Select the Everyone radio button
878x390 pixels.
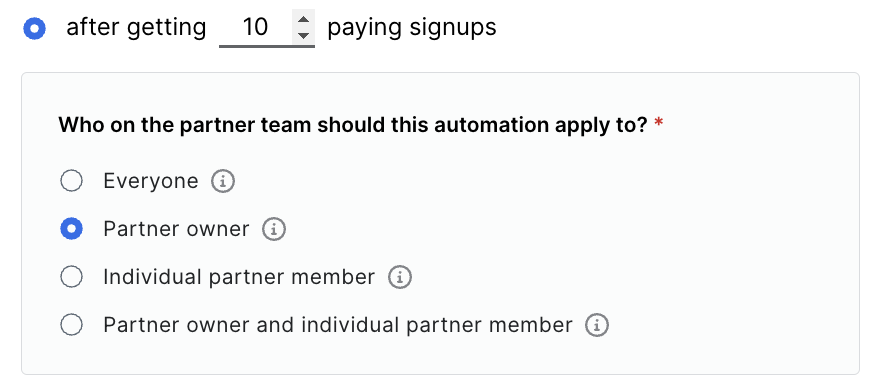(x=72, y=181)
